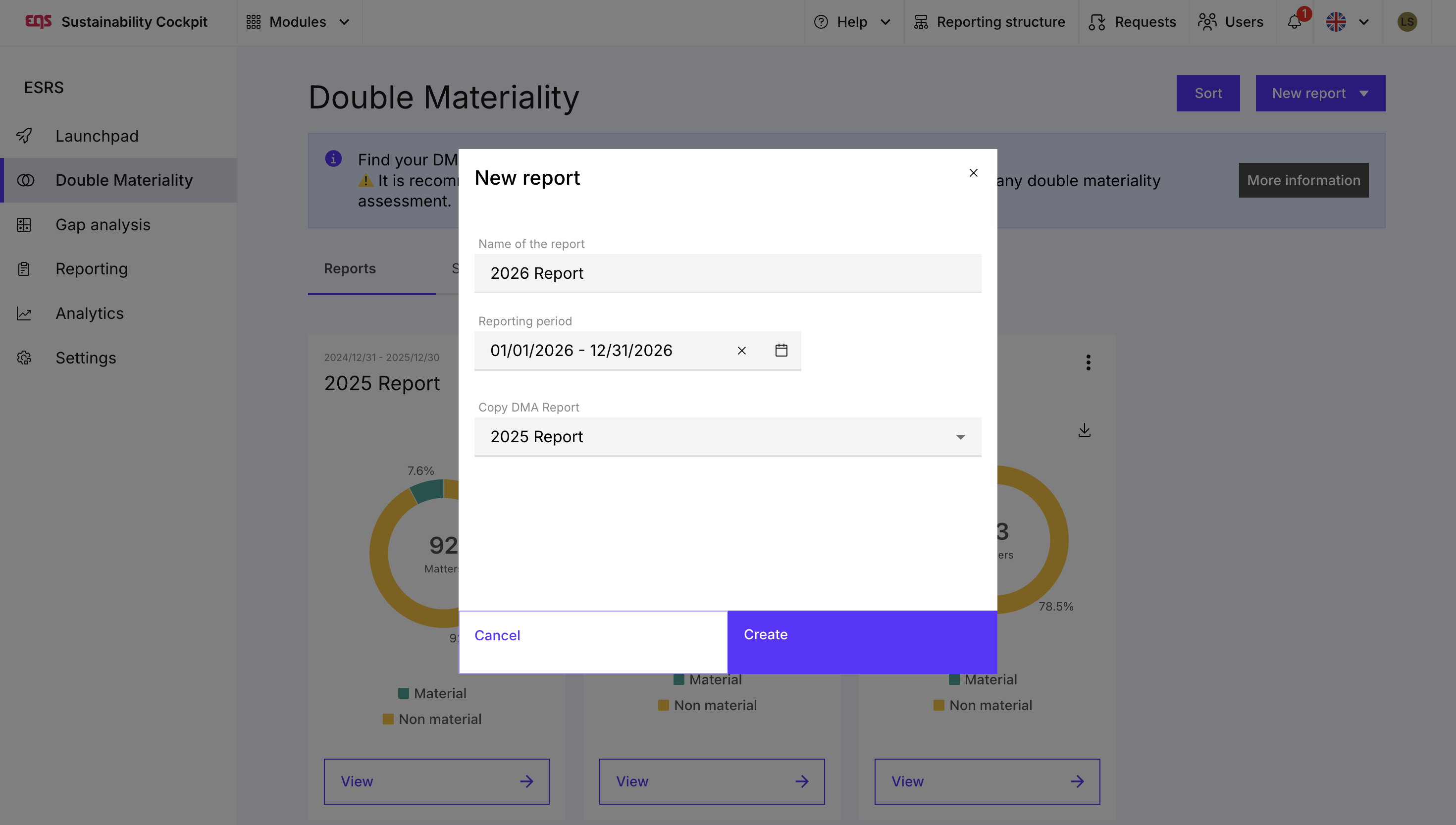
Task: Open Settings gear in sidebar
Action: [85, 358]
